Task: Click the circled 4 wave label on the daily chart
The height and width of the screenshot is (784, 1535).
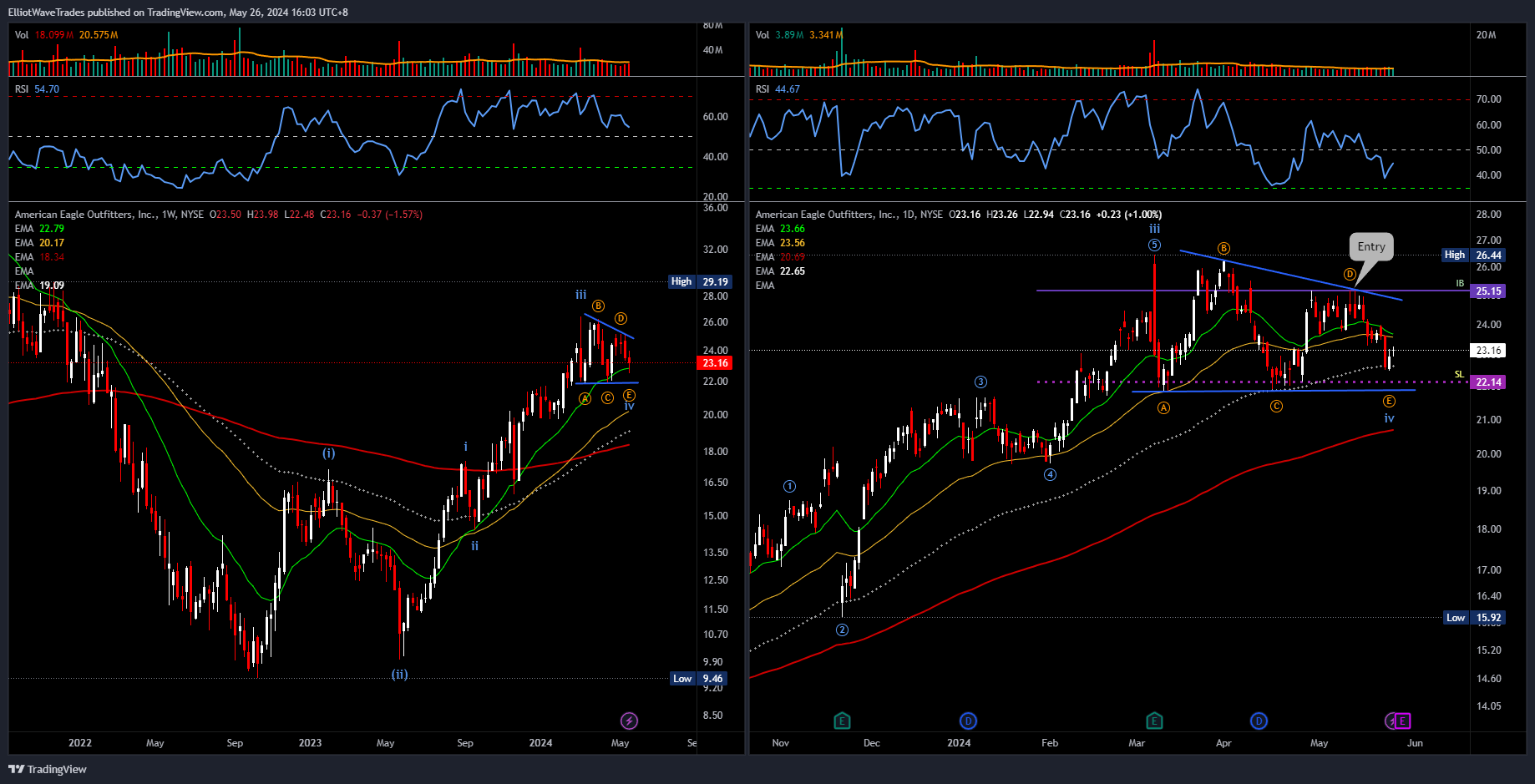Action: [1050, 474]
